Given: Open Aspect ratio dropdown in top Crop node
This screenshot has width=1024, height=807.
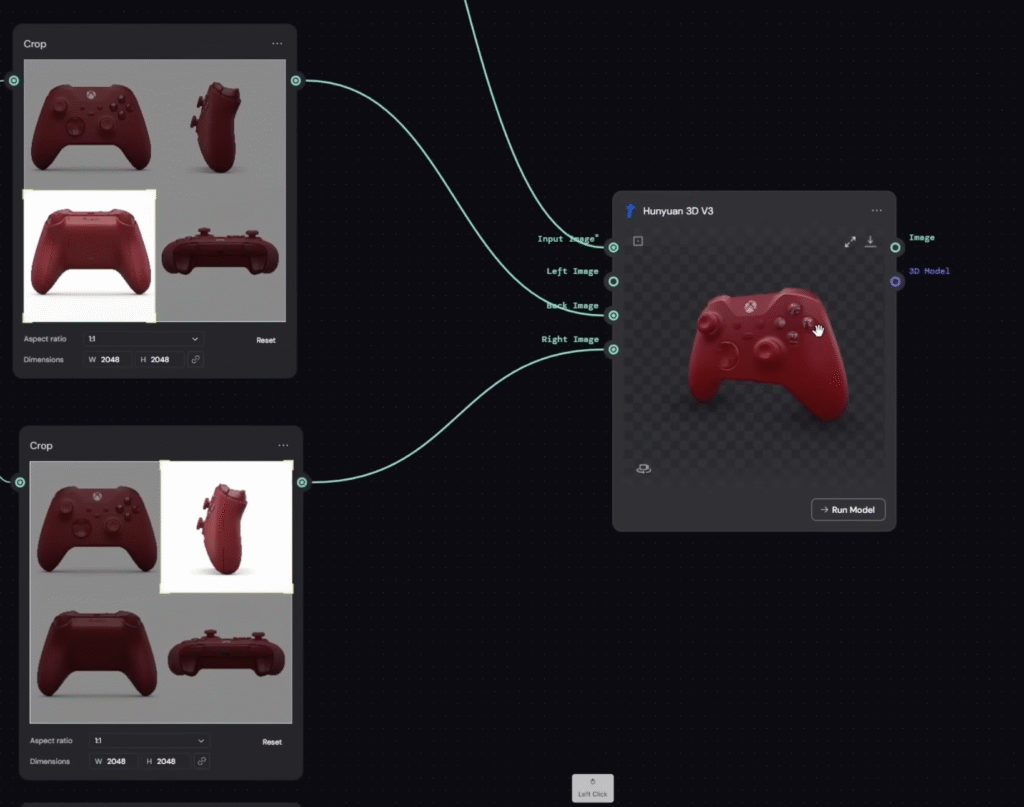Looking at the screenshot, I should point(144,340).
